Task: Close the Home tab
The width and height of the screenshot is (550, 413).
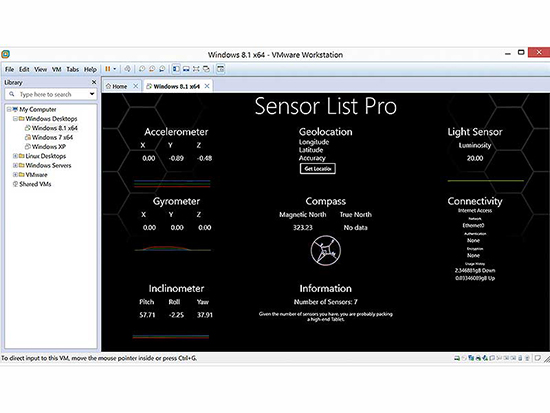Action: pos(136,86)
